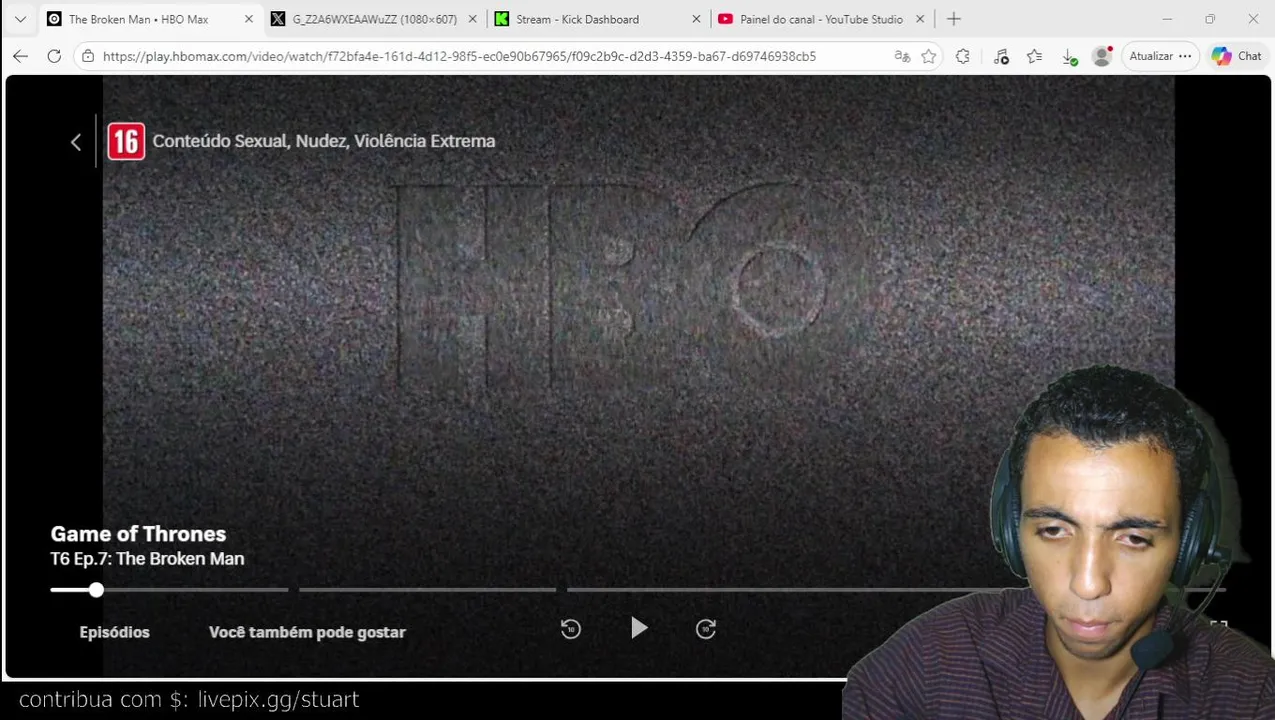Viewport: 1275px width, 720px height.
Task: Open the translate page icon
Action: [x=902, y=56]
